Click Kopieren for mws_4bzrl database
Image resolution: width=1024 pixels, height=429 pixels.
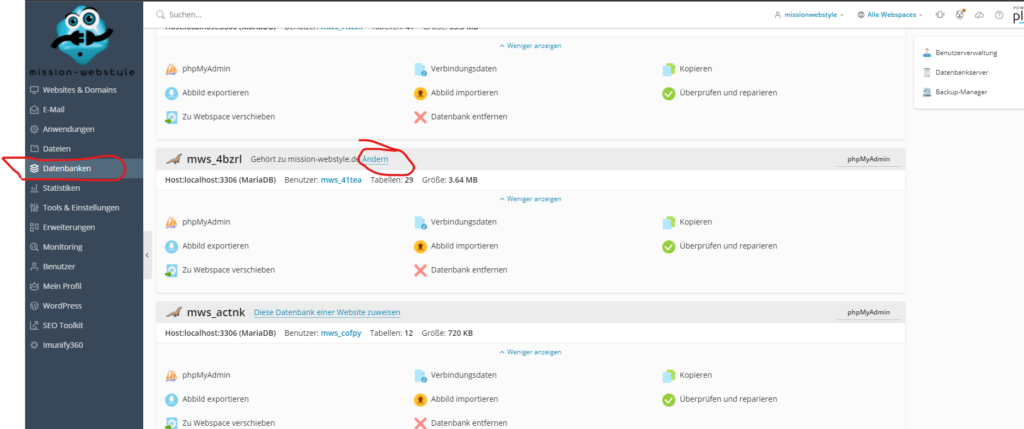coord(691,222)
